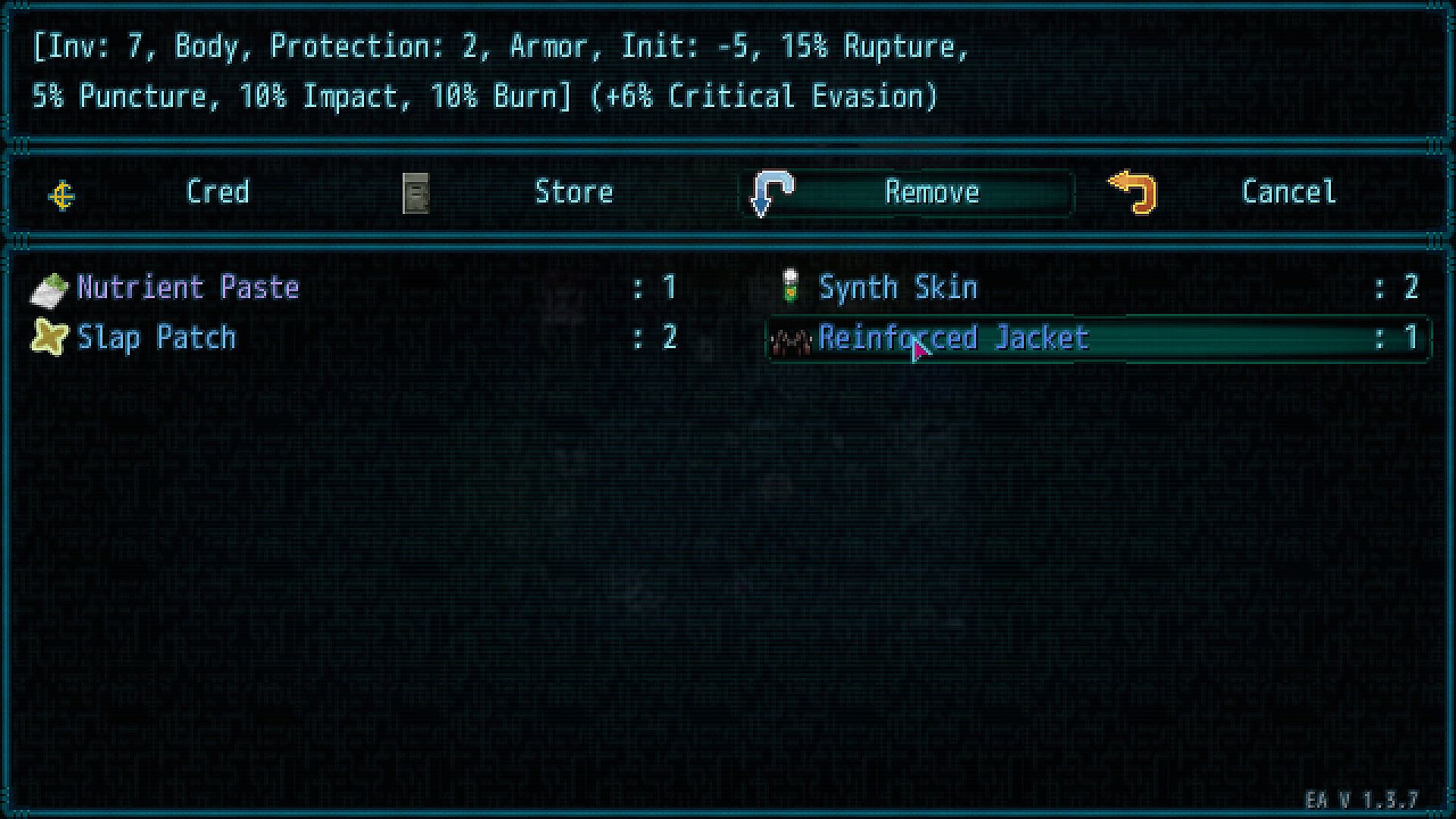Click the gray storage locker icon
This screenshot has width=1456, height=819.
(416, 193)
